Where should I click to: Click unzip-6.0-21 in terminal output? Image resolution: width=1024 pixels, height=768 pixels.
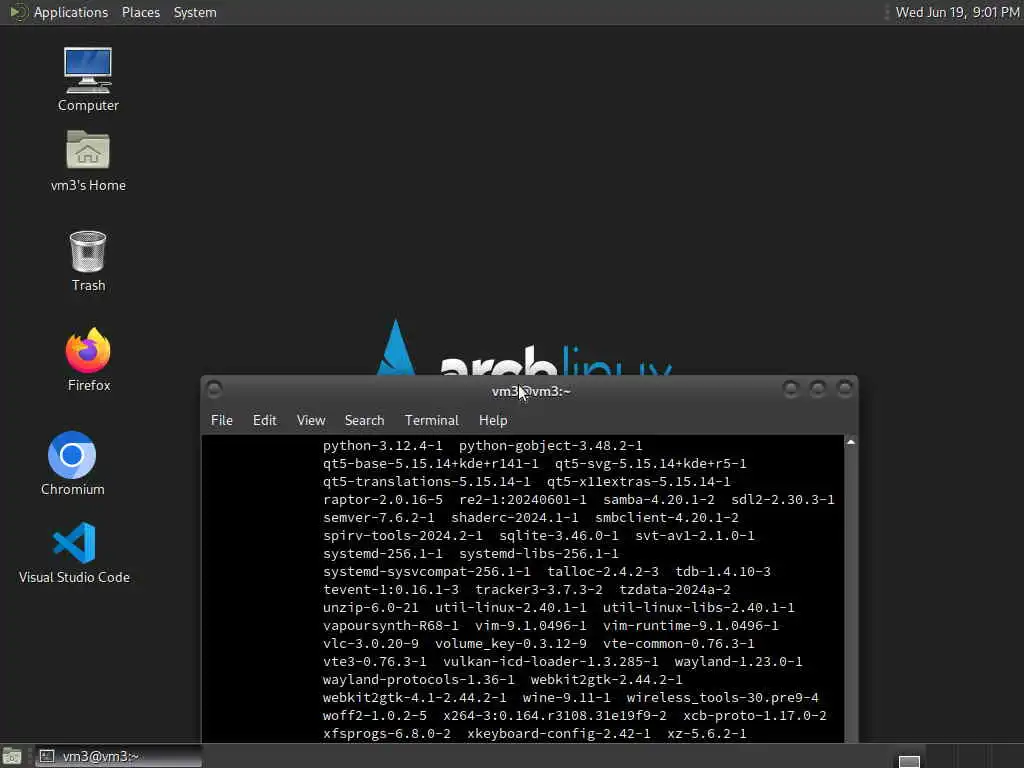coord(371,607)
